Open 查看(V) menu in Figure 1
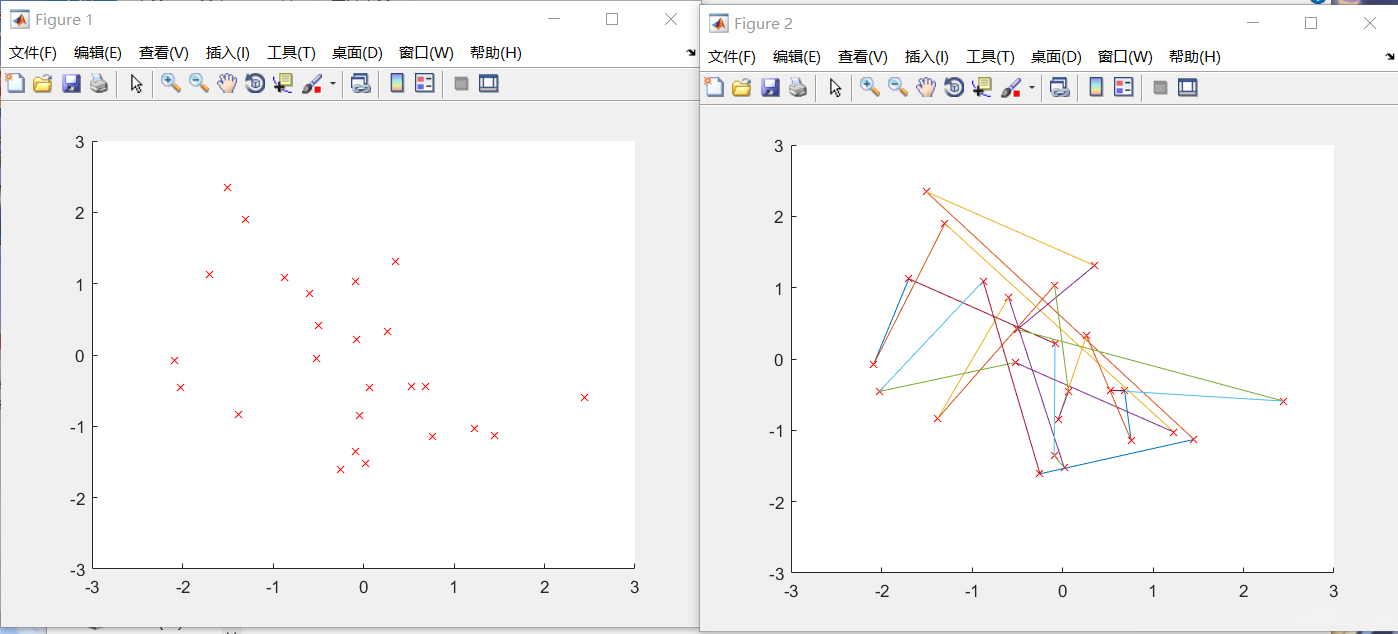 164,53
